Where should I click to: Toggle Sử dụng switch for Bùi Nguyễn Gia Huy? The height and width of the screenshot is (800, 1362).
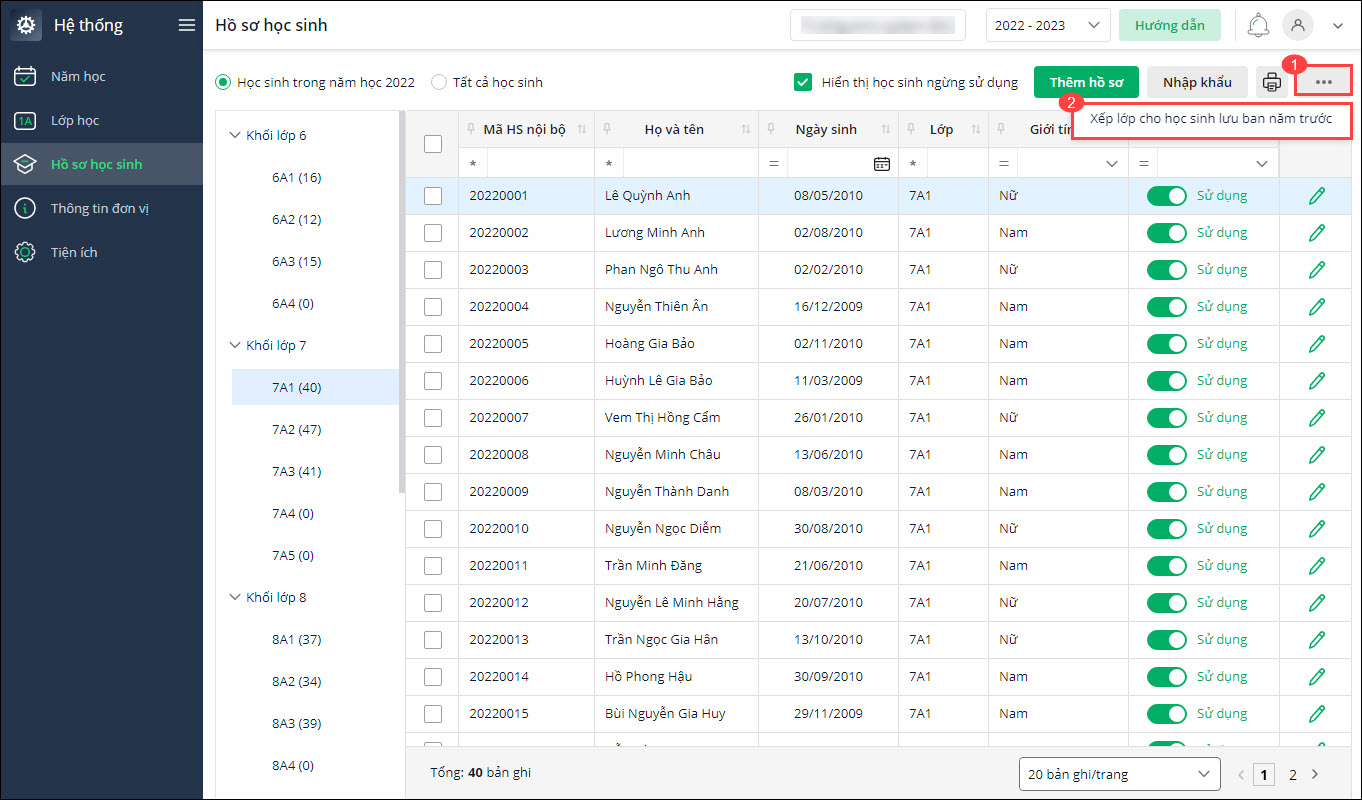1167,714
